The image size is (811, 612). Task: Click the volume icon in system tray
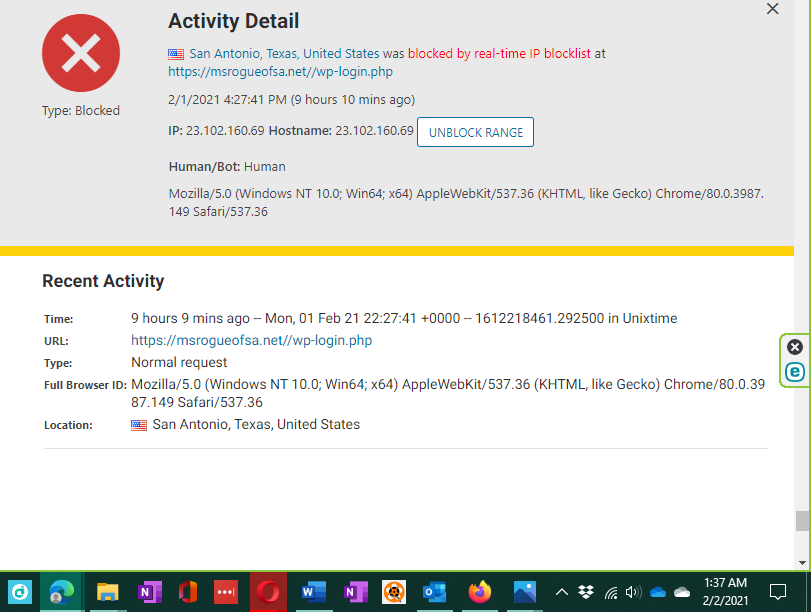point(634,592)
